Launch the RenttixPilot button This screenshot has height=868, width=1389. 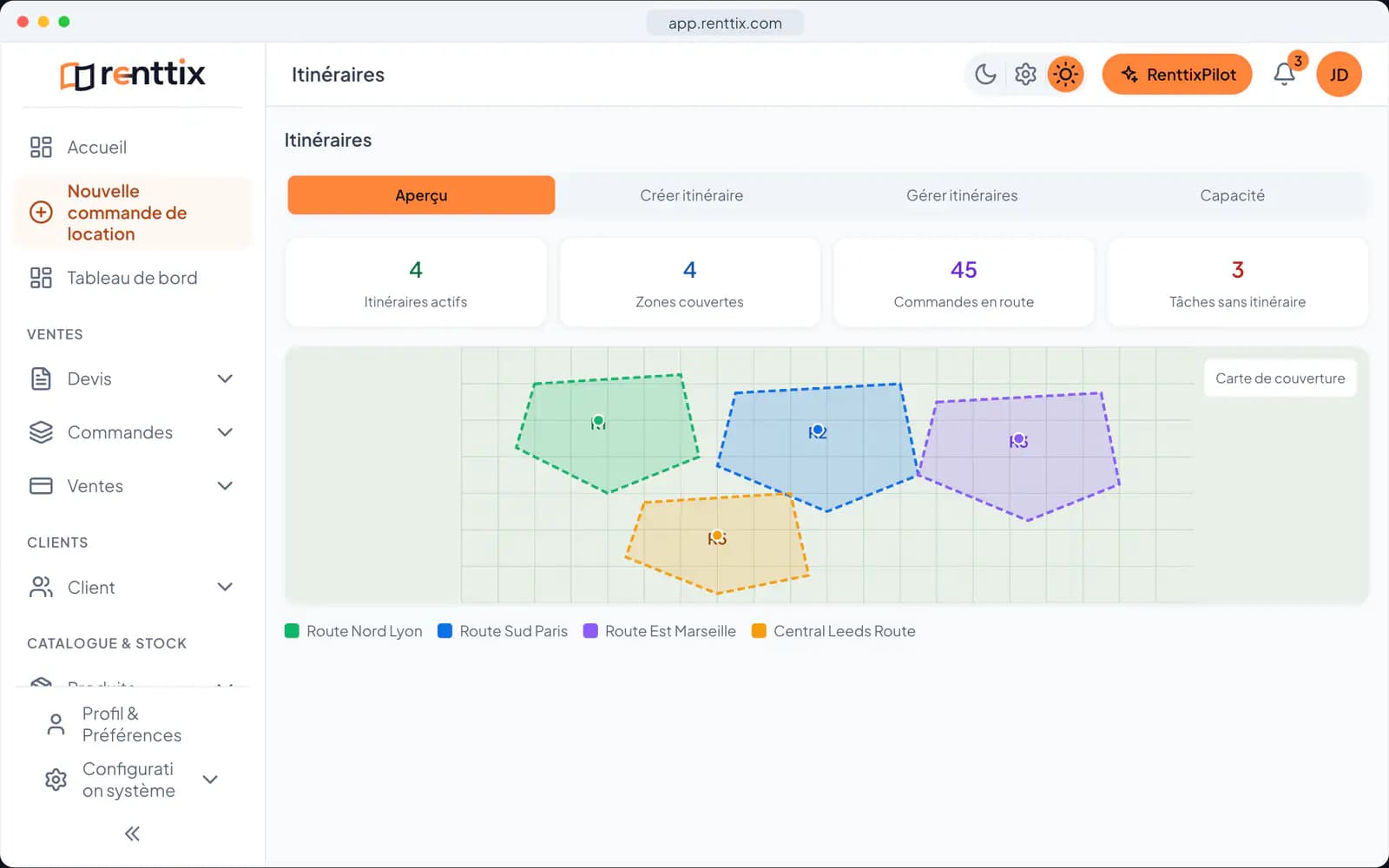pos(1177,75)
